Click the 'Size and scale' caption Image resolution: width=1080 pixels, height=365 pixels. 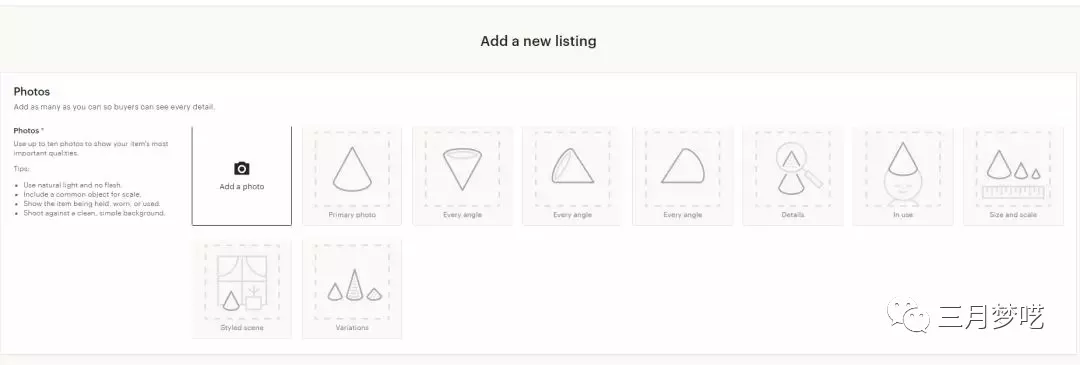(x=1012, y=215)
